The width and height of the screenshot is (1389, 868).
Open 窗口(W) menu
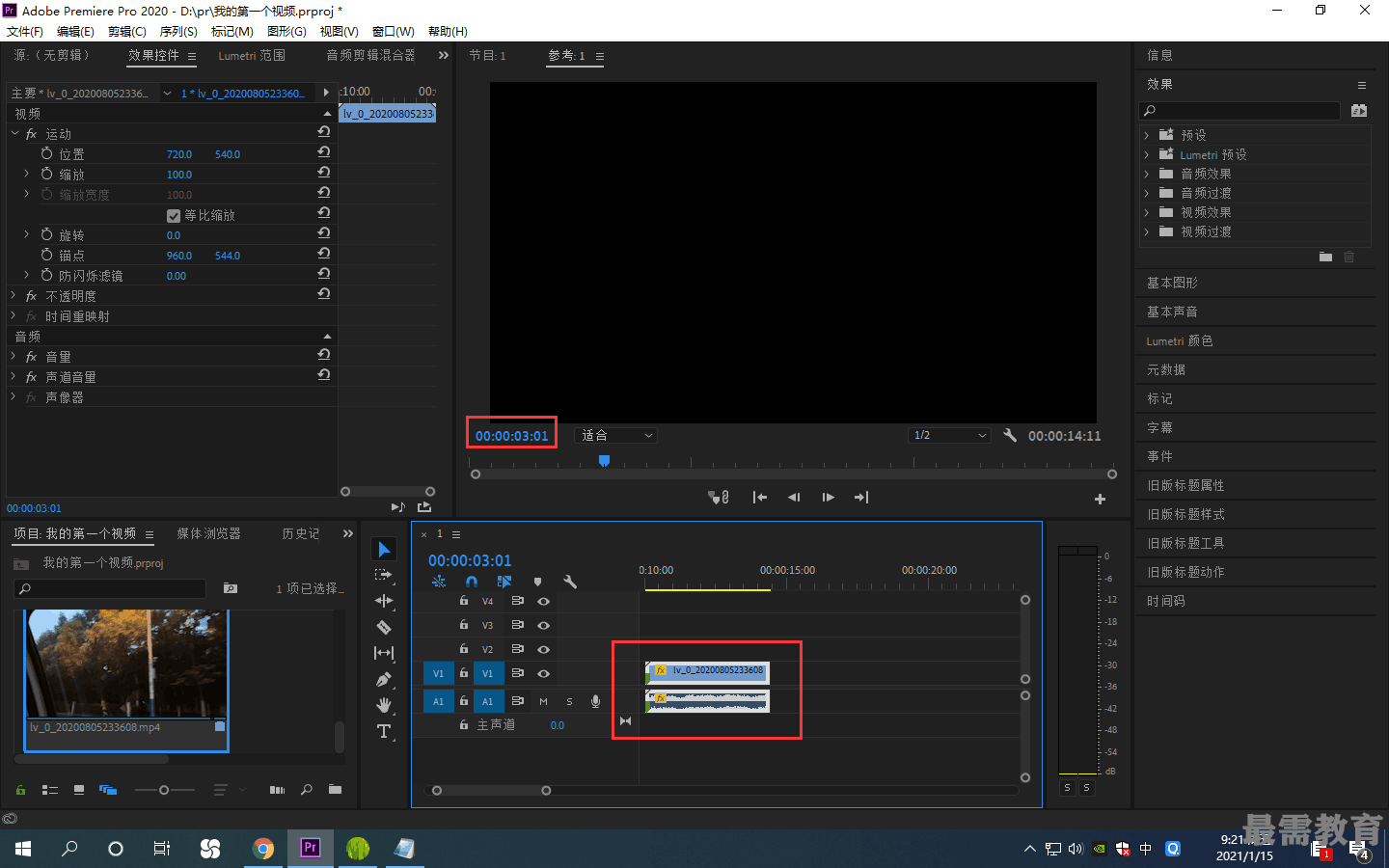click(x=394, y=31)
